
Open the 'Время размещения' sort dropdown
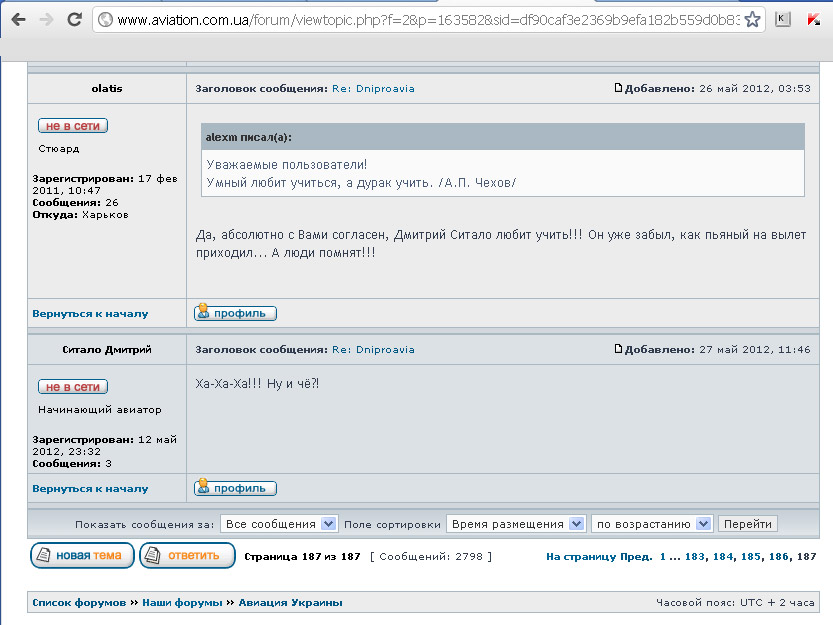(515, 524)
